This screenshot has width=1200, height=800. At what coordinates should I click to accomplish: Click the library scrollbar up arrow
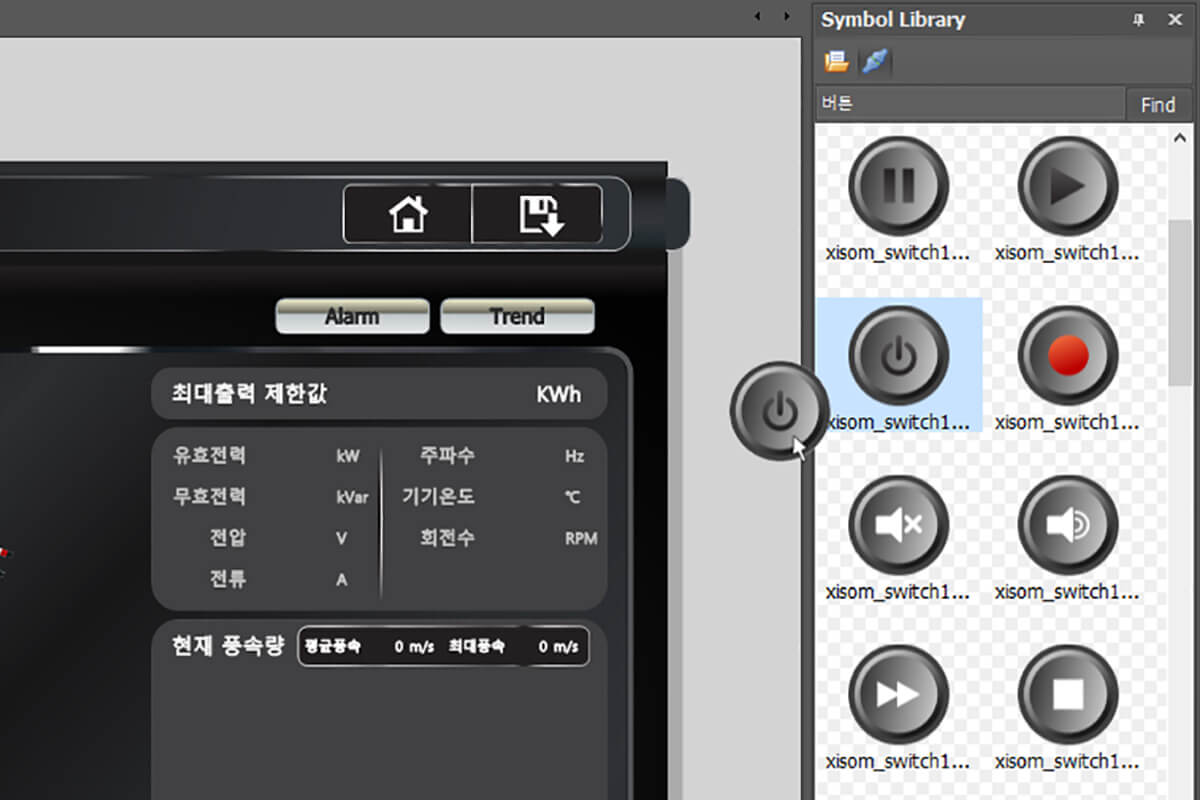(1181, 139)
